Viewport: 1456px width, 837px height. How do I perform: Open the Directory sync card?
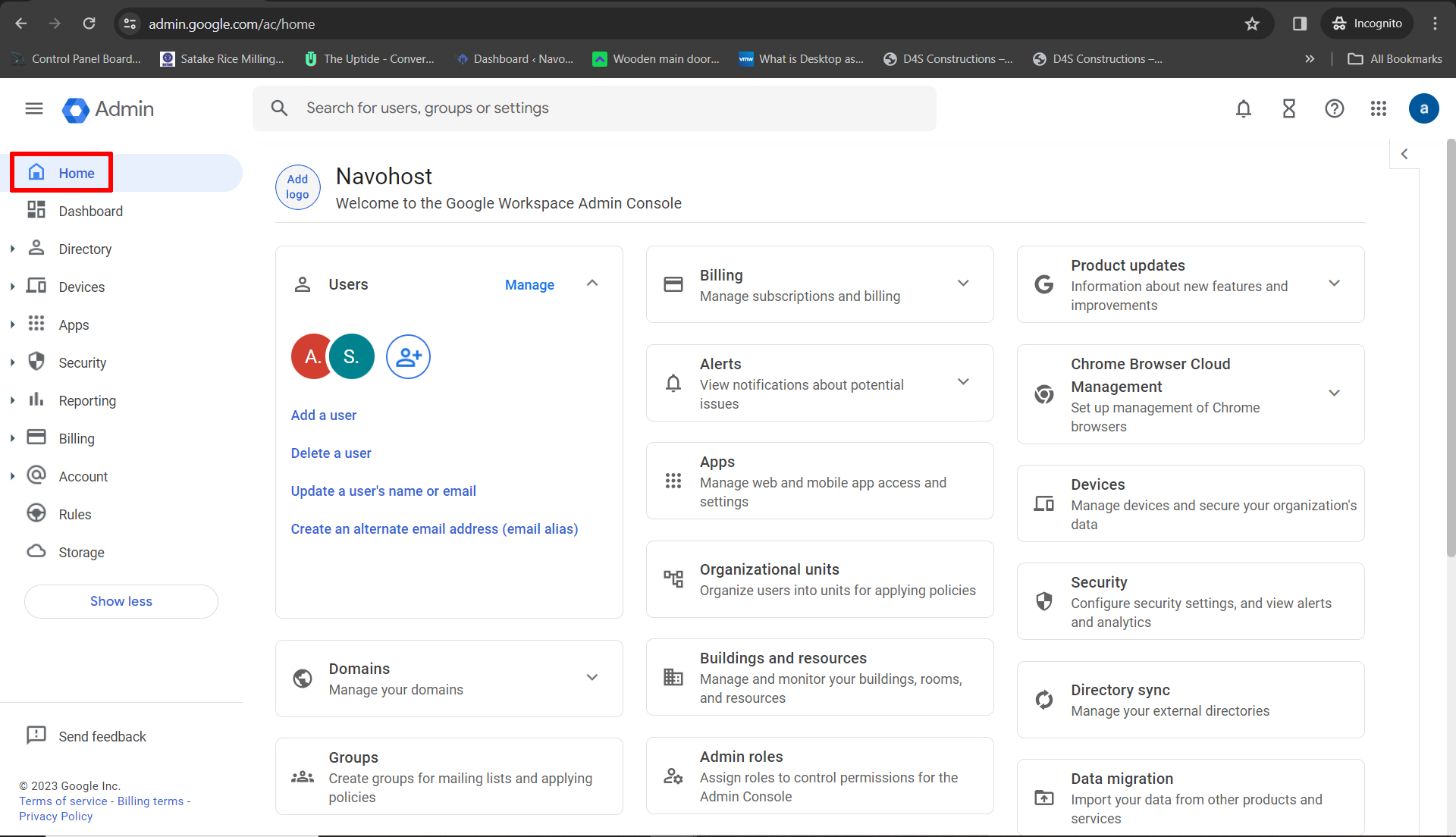(x=1191, y=700)
